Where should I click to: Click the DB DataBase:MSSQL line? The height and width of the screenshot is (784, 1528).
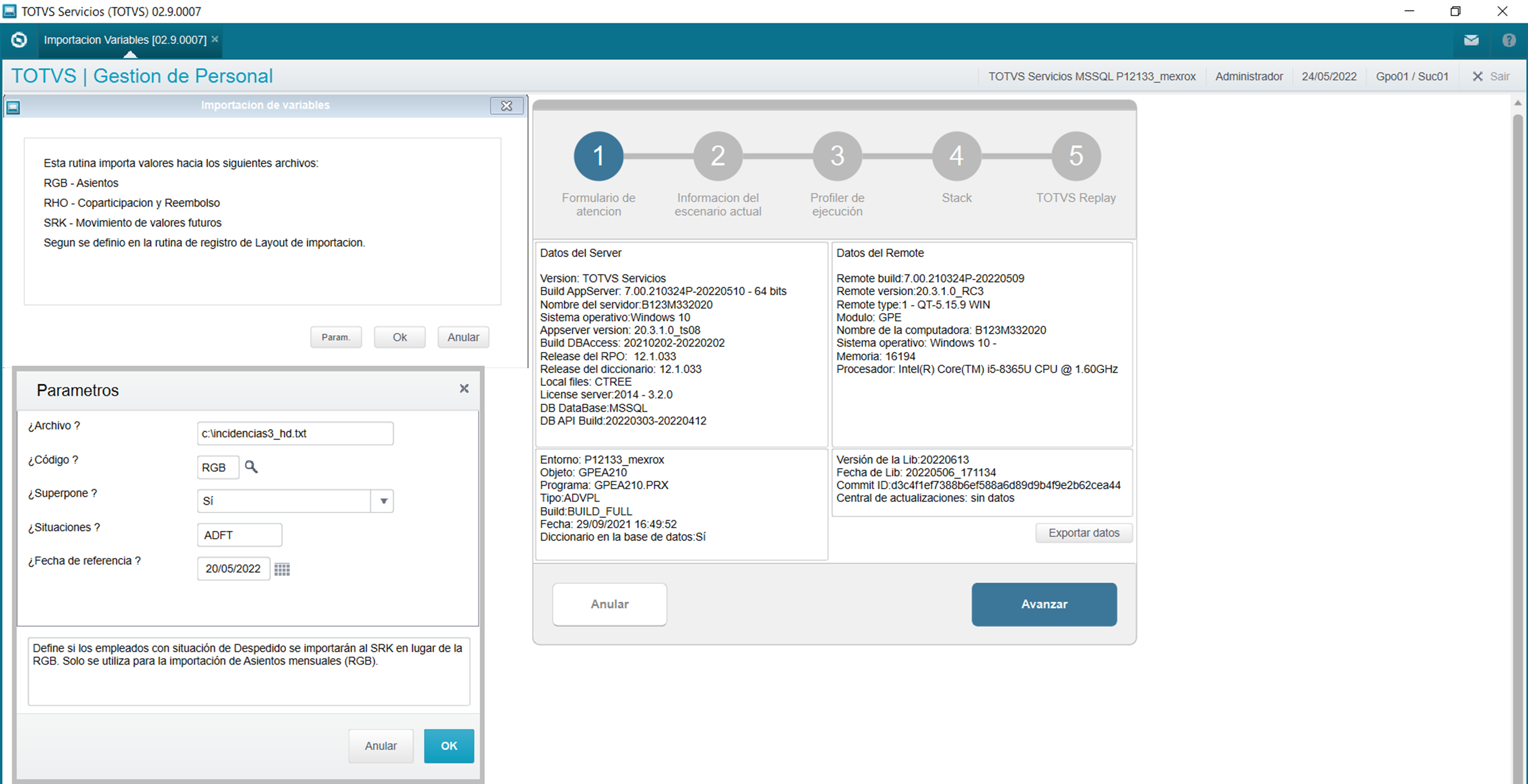593,408
